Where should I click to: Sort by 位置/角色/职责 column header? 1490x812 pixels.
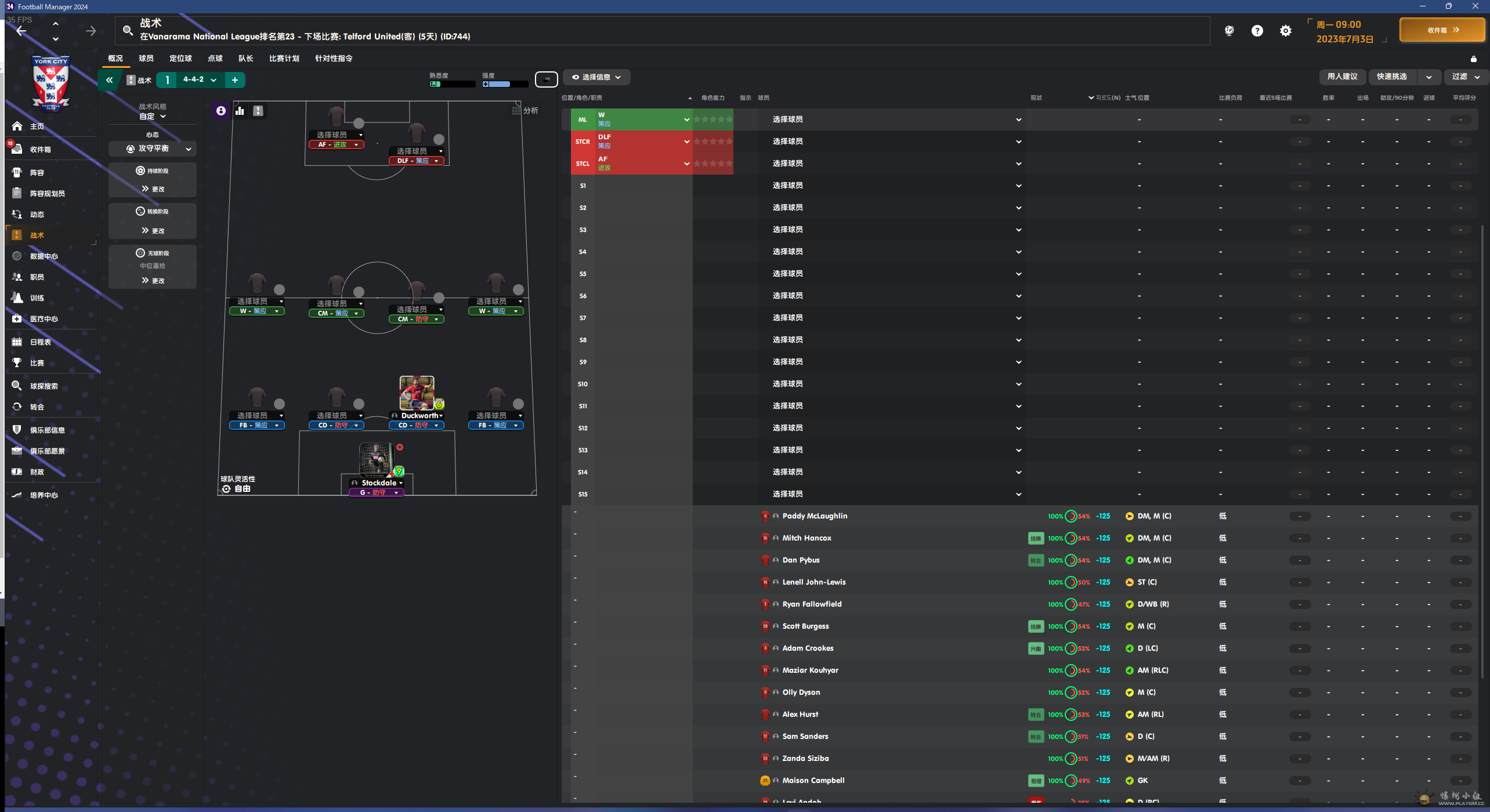click(582, 98)
